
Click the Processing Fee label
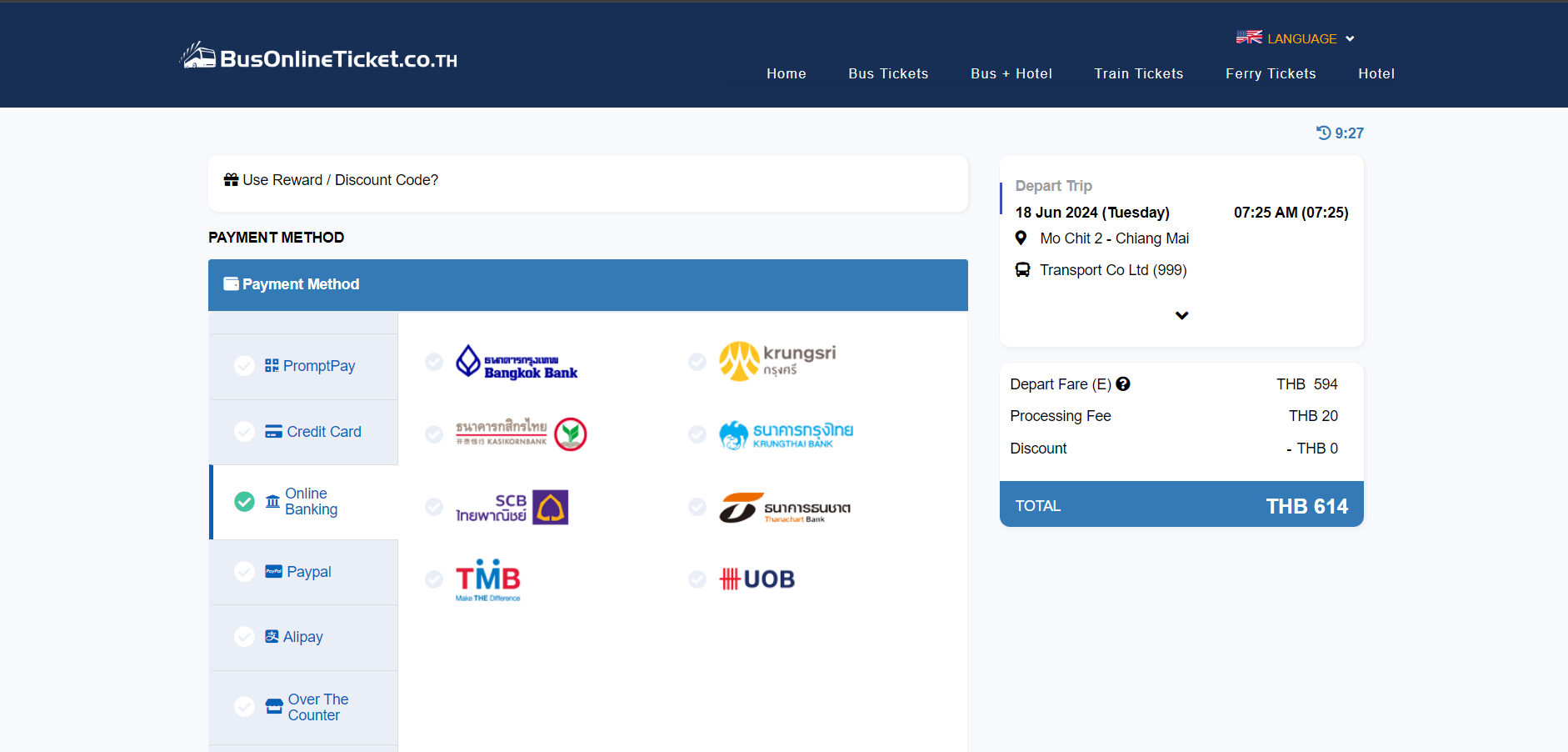[x=1061, y=416]
